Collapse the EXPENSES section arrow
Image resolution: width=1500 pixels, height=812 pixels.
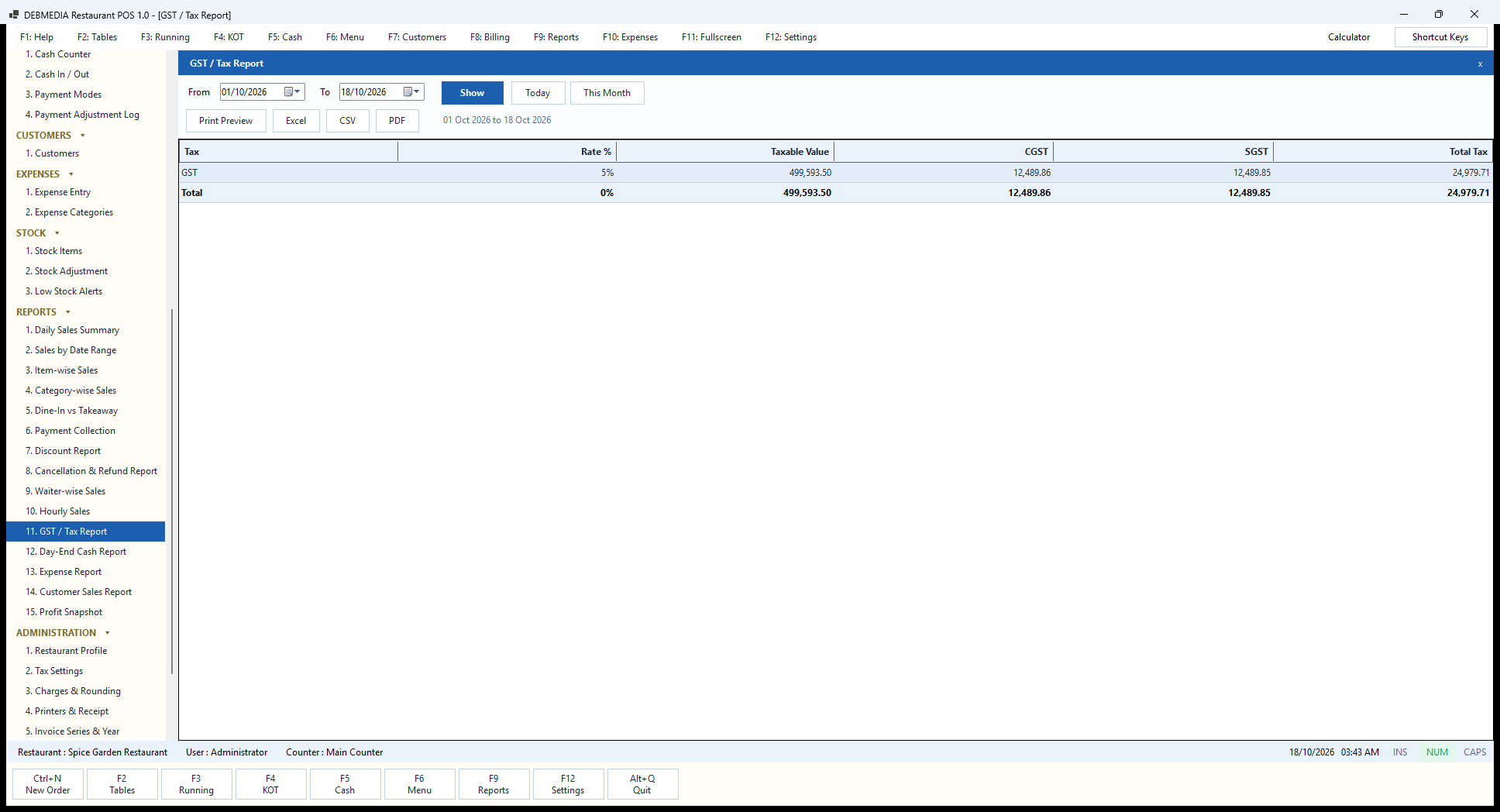coord(71,174)
